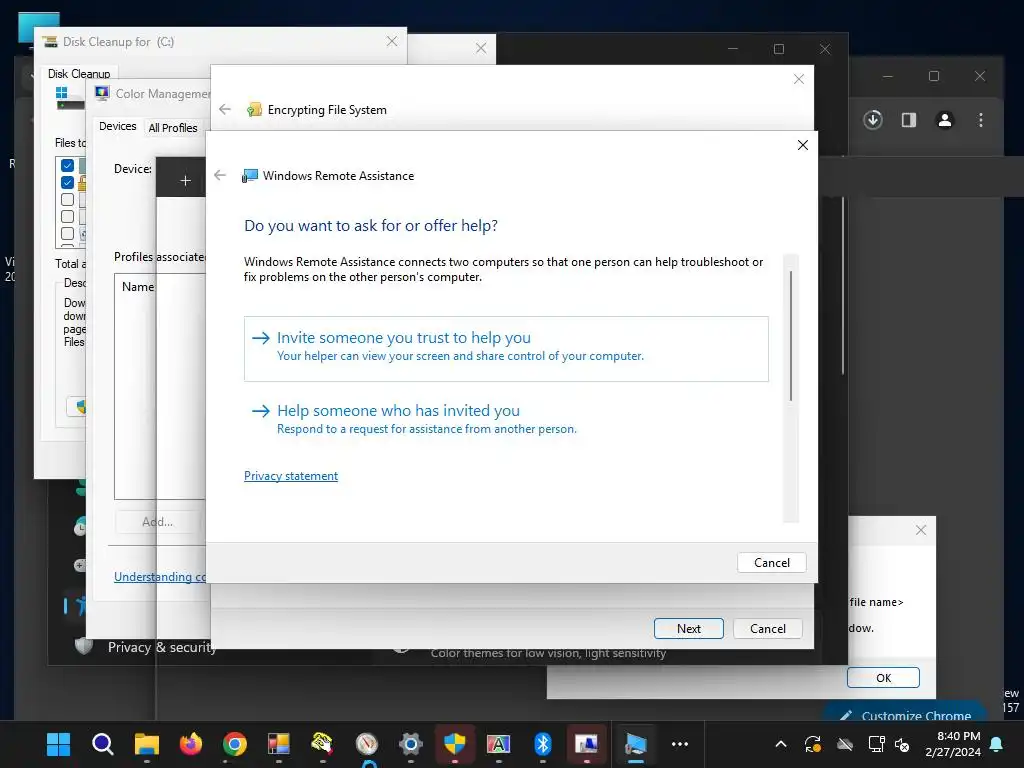Click Next in Encrypting File System wizard

[688, 628]
